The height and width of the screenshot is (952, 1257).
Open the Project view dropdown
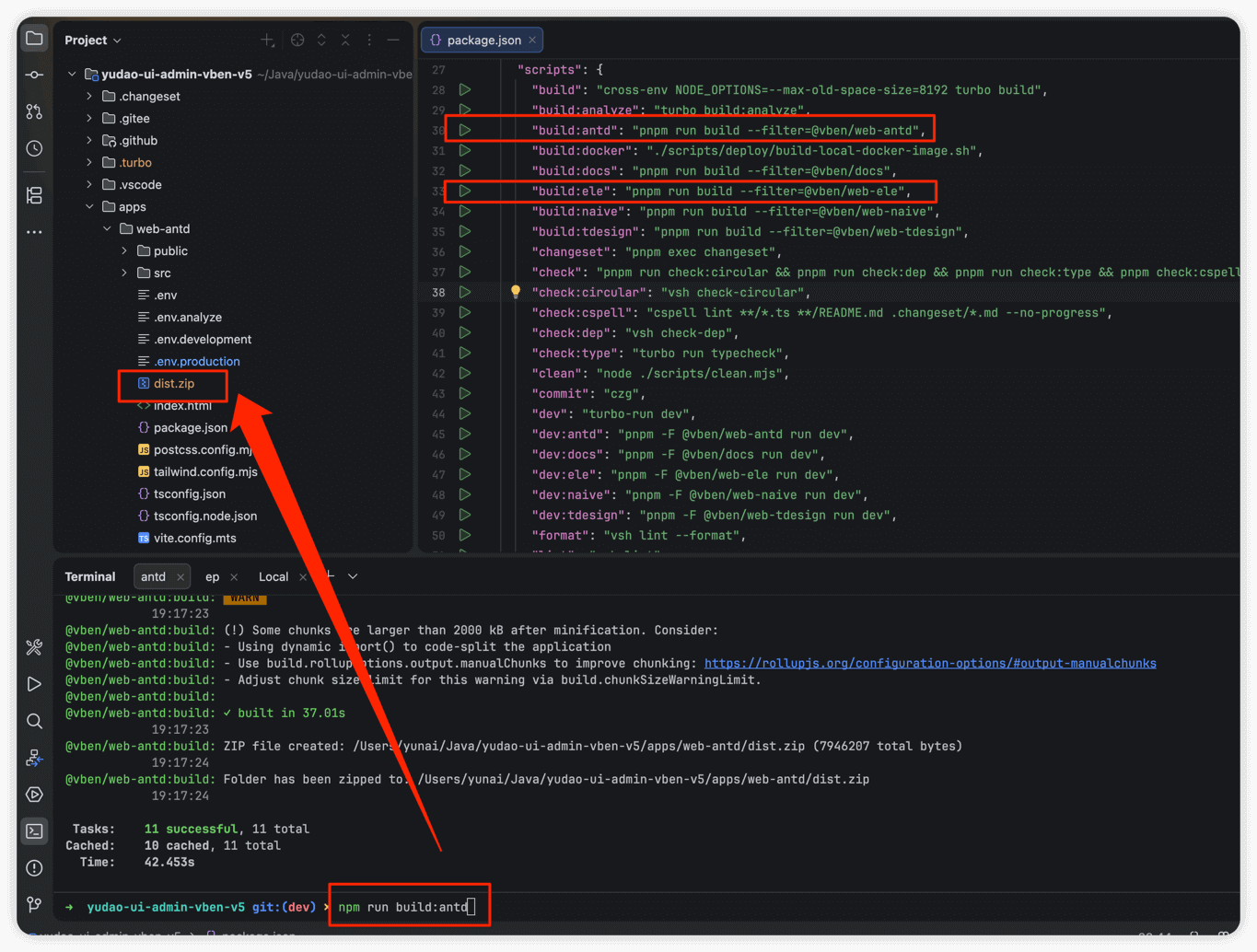point(93,41)
